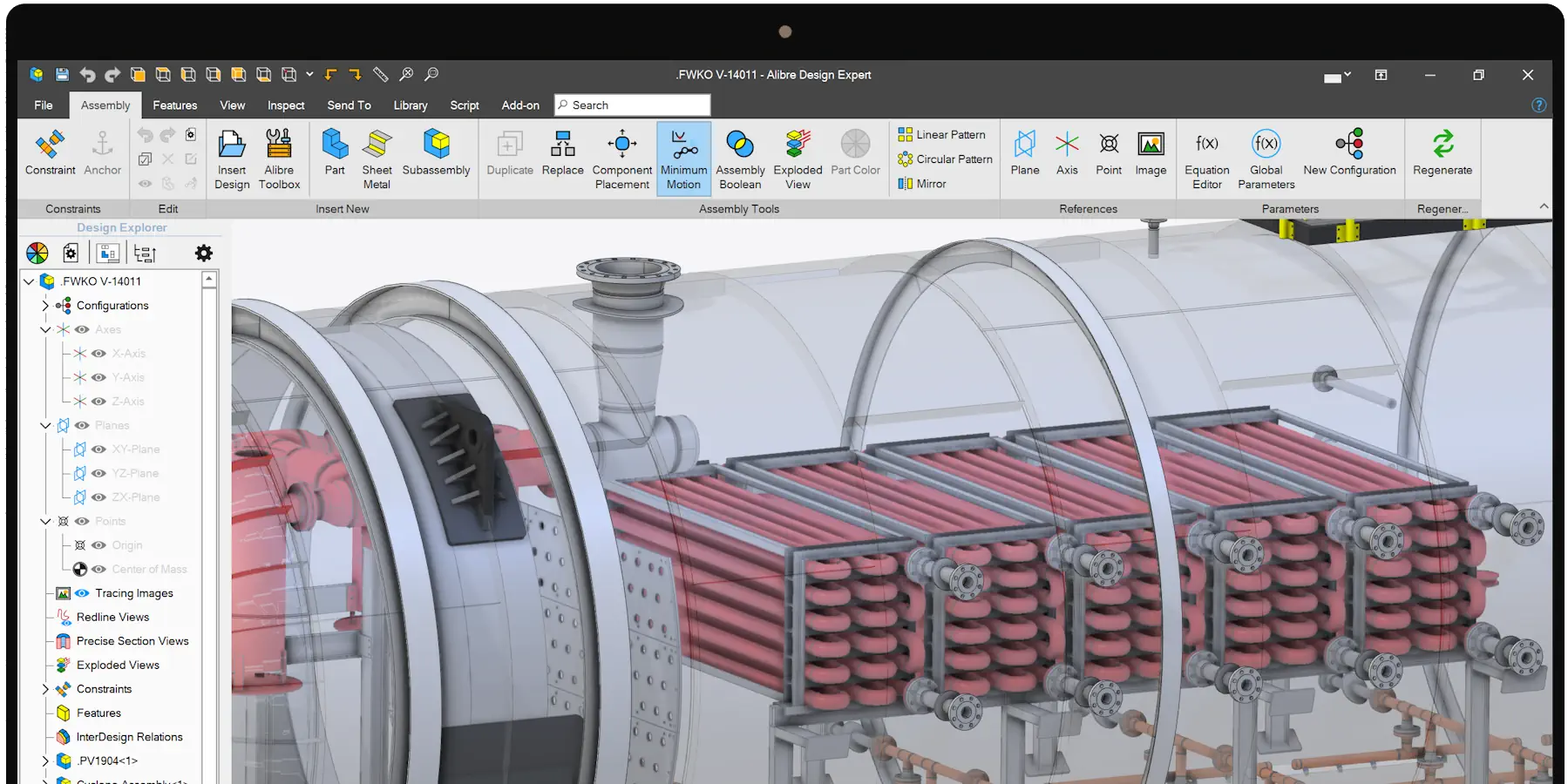
Task: Open Global Parameters
Action: pos(1266,159)
